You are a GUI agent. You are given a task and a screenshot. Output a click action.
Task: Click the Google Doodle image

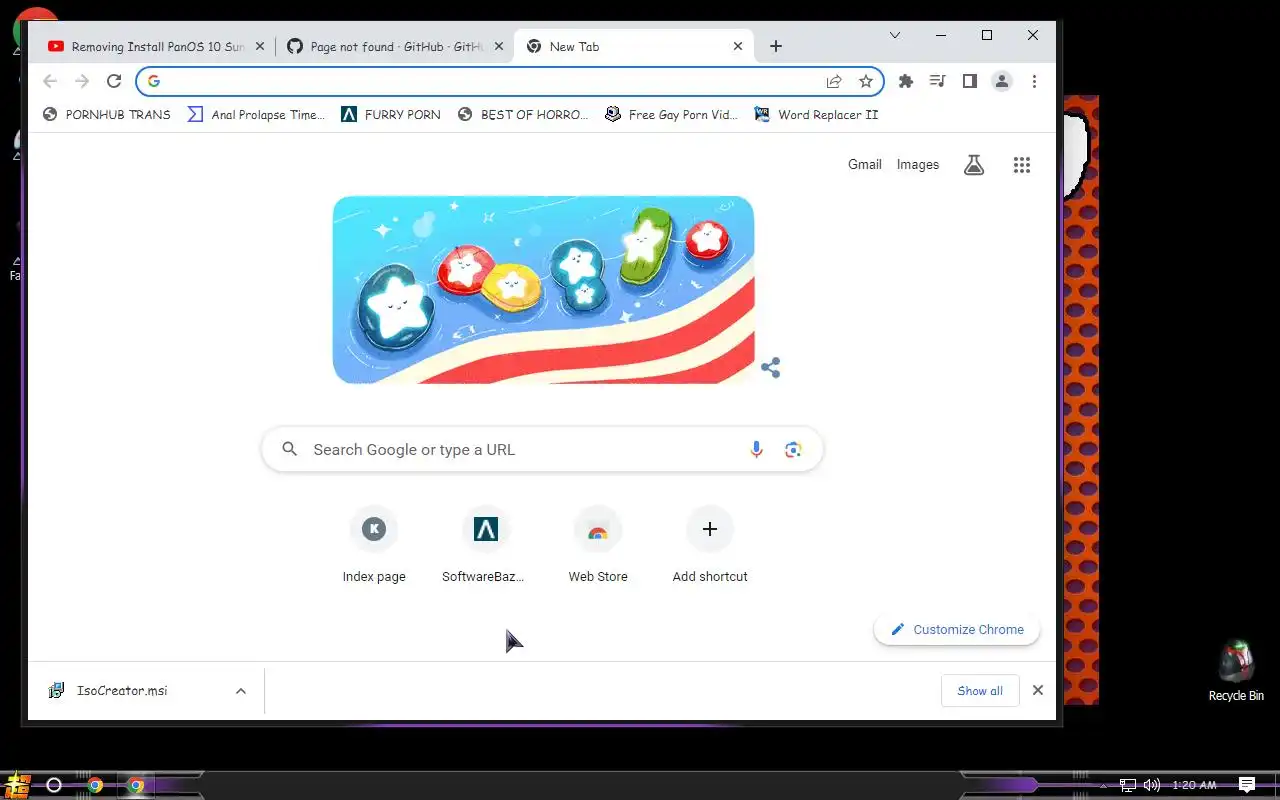point(543,290)
